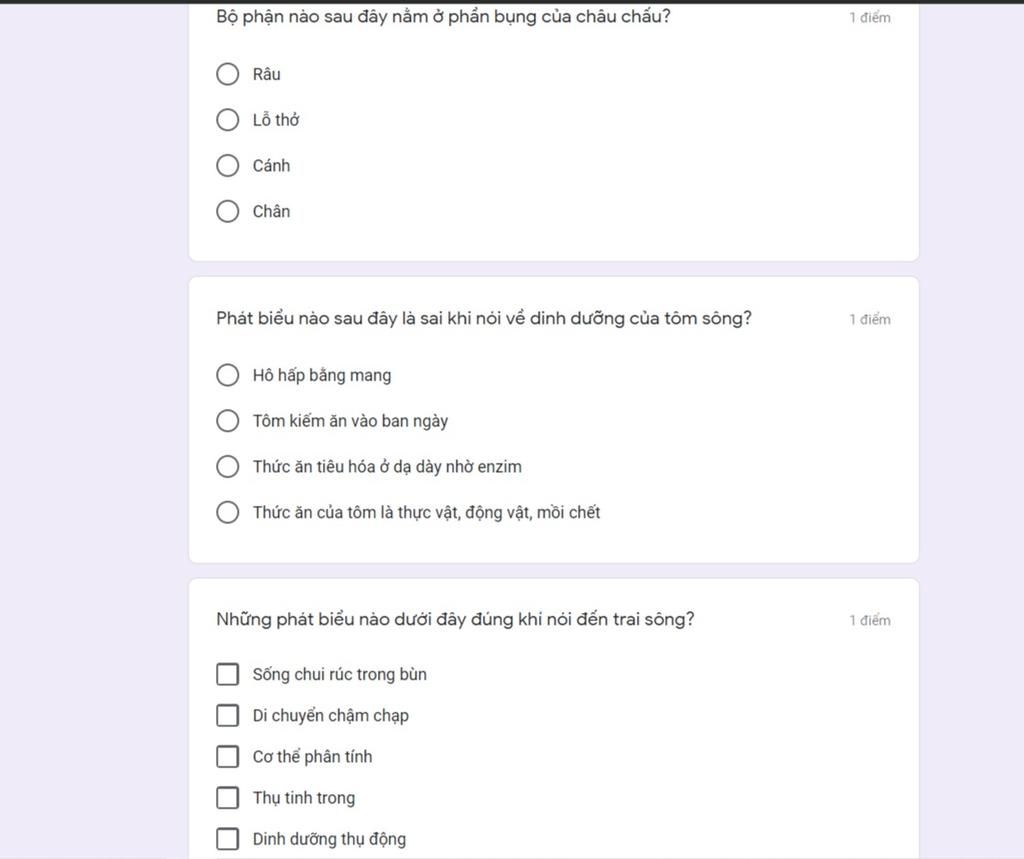Viewport: 1024px width, 859px height.
Task: Check the "Thụ tinh trong" box
Action: coord(227,798)
